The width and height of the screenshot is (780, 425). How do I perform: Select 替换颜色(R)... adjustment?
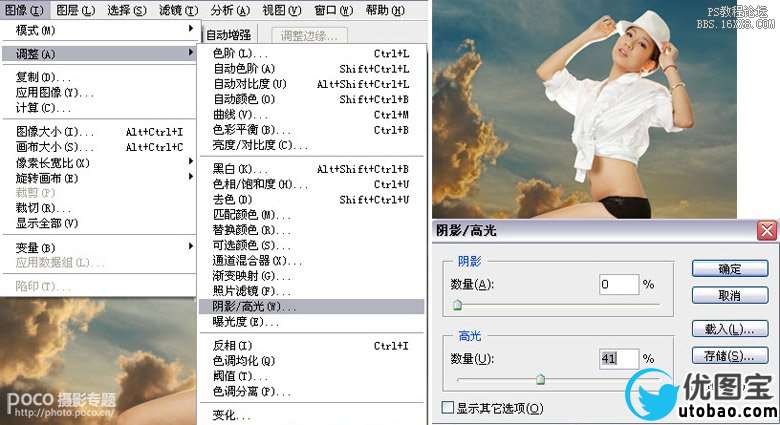[311, 230]
